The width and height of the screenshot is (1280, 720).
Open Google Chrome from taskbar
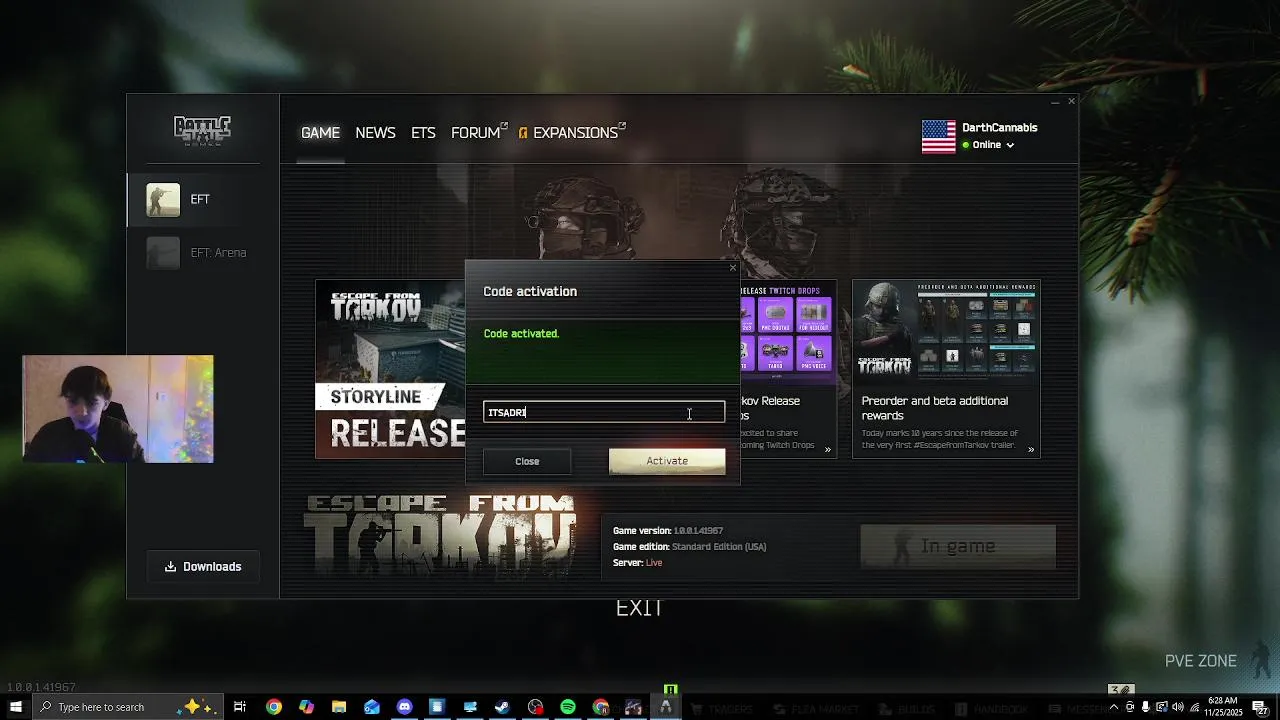click(273, 707)
